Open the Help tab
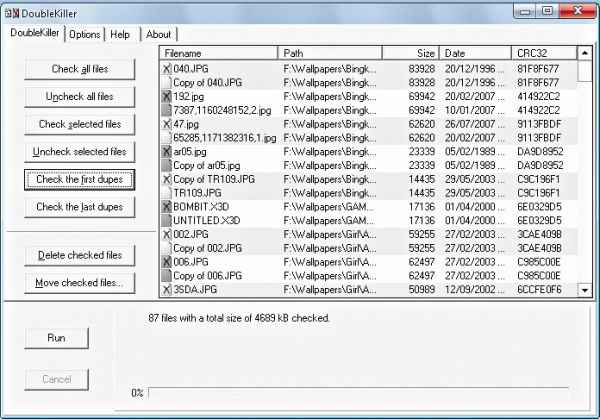Image resolution: width=600 pixels, height=419 pixels. [120, 34]
